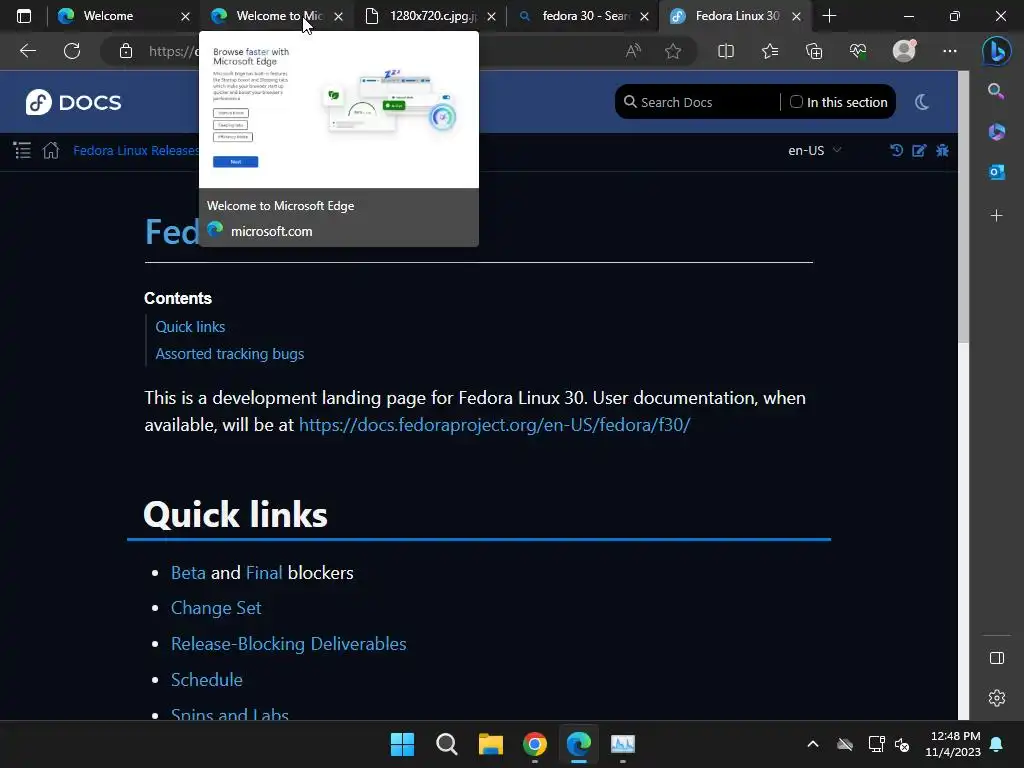This screenshot has height=768, width=1024.
Task: Open Bing Copilot sidebar button
Action: click(997, 51)
